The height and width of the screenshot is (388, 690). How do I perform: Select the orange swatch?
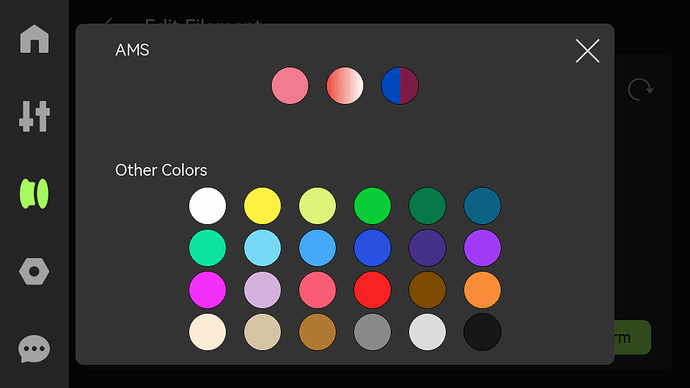[482, 290]
